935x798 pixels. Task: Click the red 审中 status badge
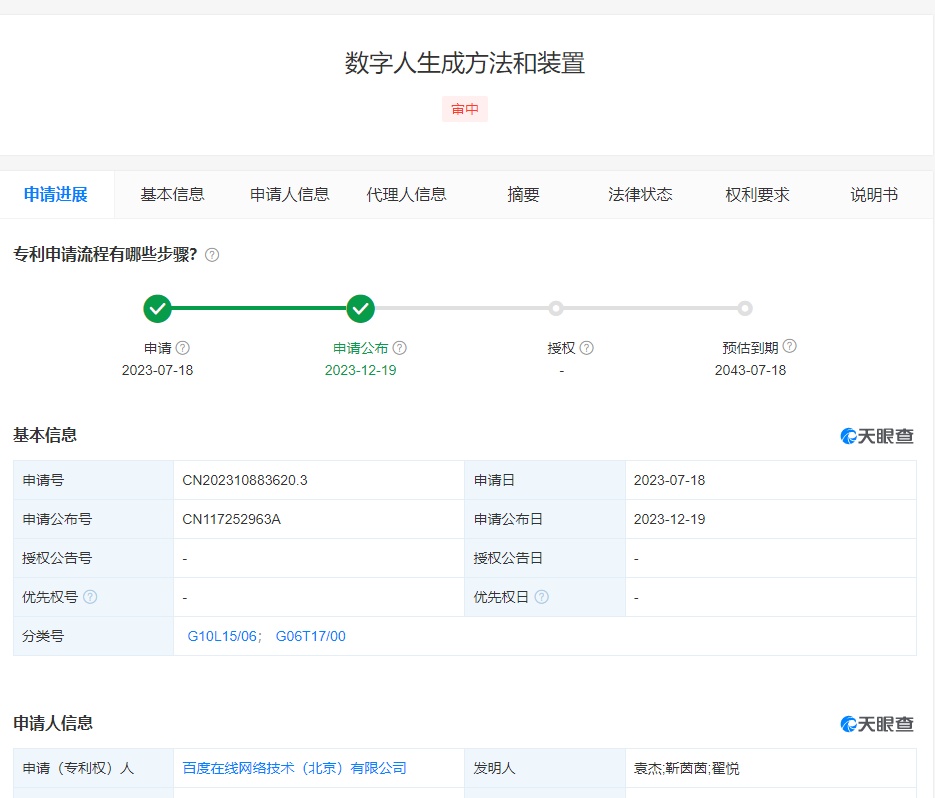pos(465,109)
